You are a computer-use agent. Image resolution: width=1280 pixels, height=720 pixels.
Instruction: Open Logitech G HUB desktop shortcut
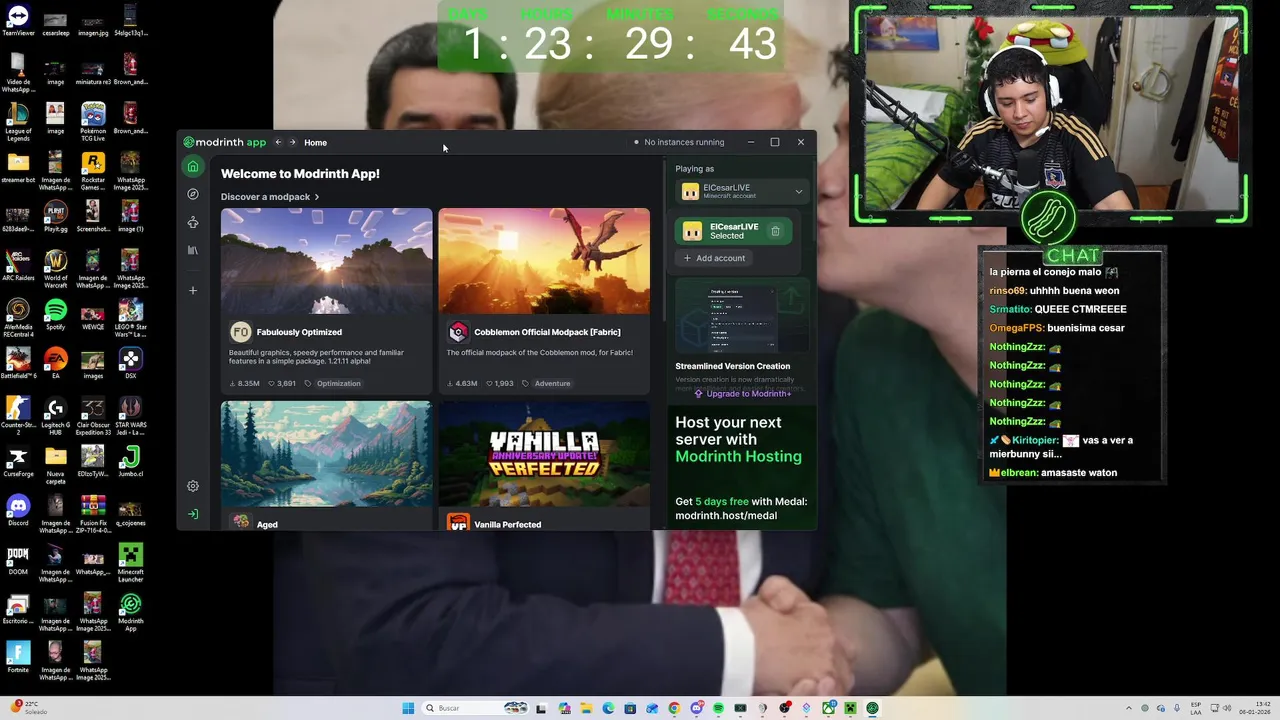click(56, 415)
